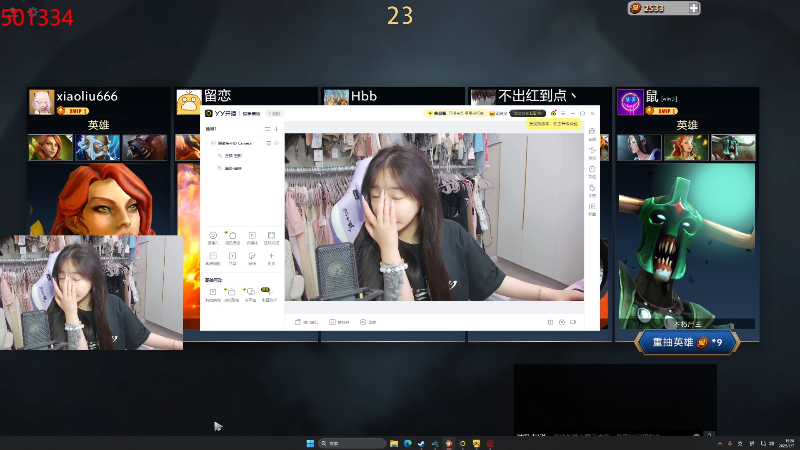Viewport: 800px width, 450px height.
Task: Open the Windows Start menu
Action: (310, 443)
